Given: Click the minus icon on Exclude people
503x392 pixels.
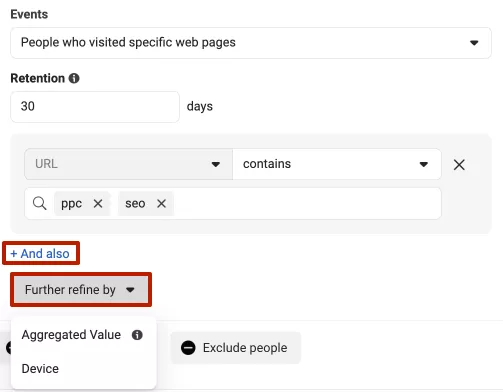Looking at the screenshot, I should [188, 348].
